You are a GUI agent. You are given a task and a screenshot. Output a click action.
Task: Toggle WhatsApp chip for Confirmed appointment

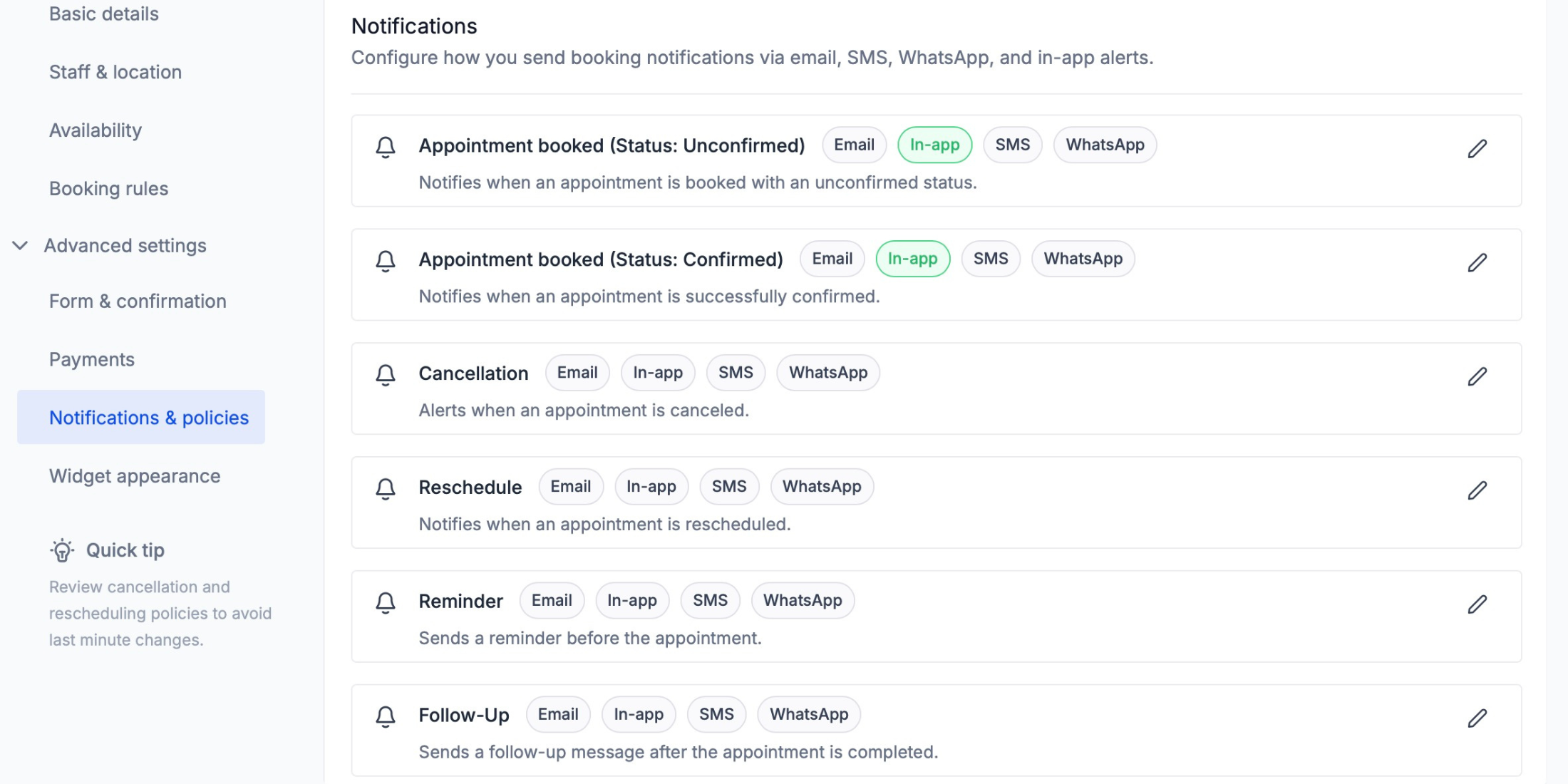[x=1083, y=259]
